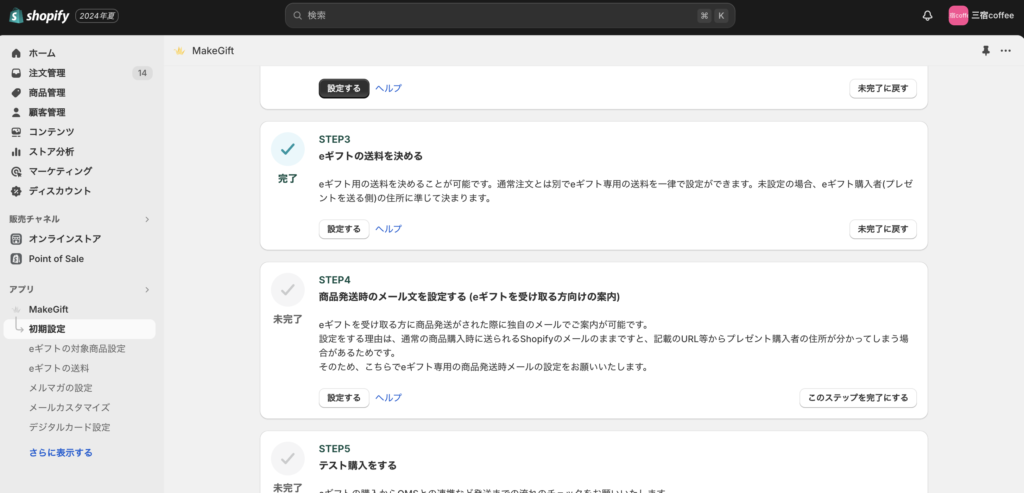
Task: Open the 三宿coffee store avatar
Action: click(958, 16)
